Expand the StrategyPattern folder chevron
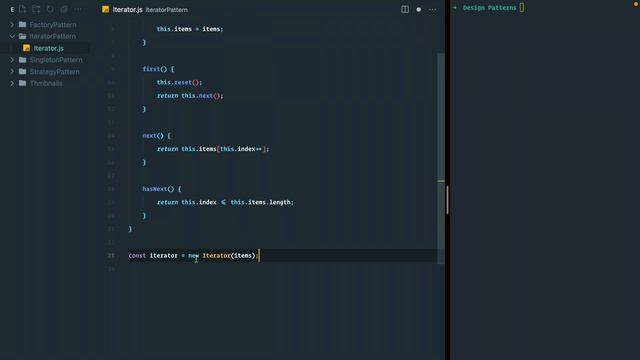This screenshot has height=360, width=640. click(x=12, y=71)
